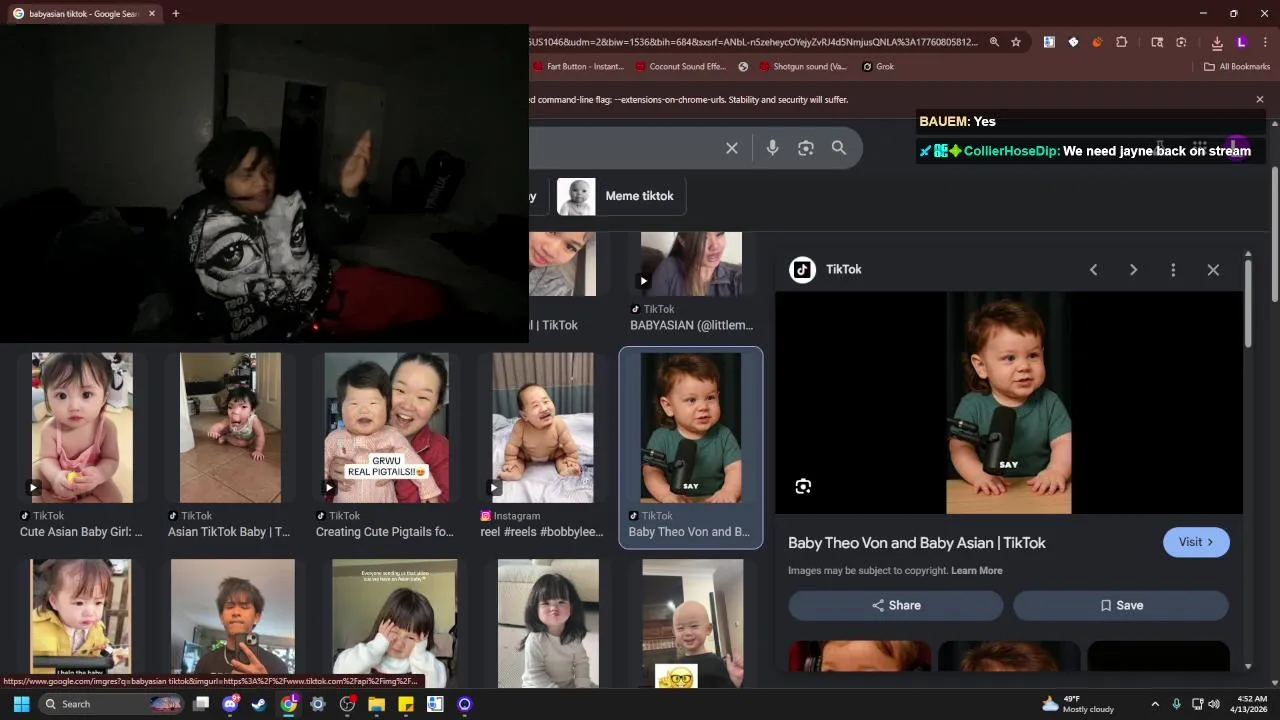Clear the Google search box text

click(x=732, y=148)
